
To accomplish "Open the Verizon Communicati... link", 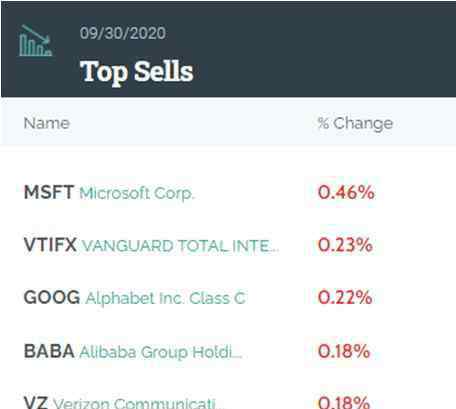I will coord(135,403).
